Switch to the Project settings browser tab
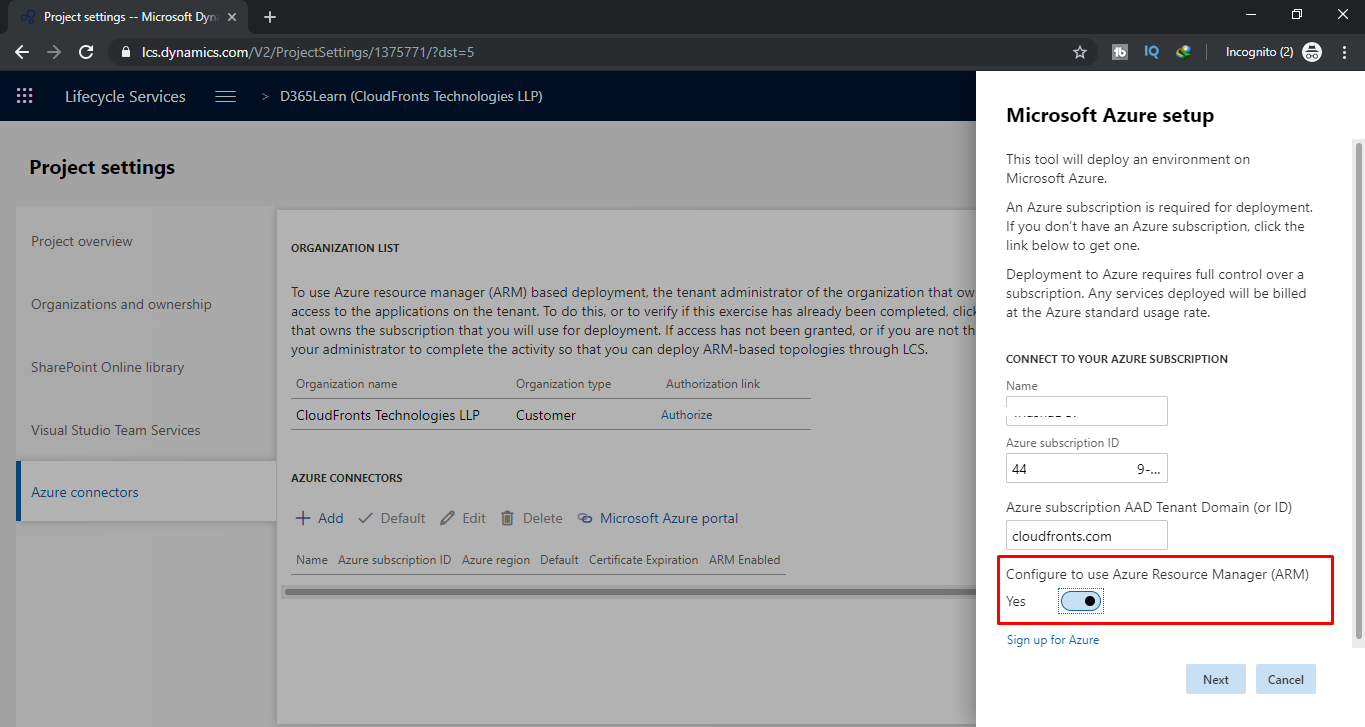Image resolution: width=1365 pixels, height=727 pixels. 127,17
